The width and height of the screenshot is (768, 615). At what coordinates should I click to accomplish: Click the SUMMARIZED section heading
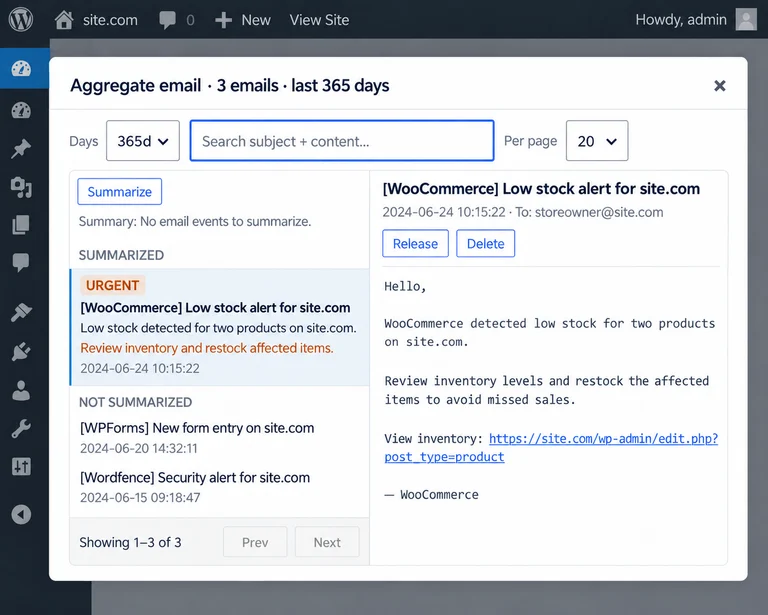click(121, 255)
